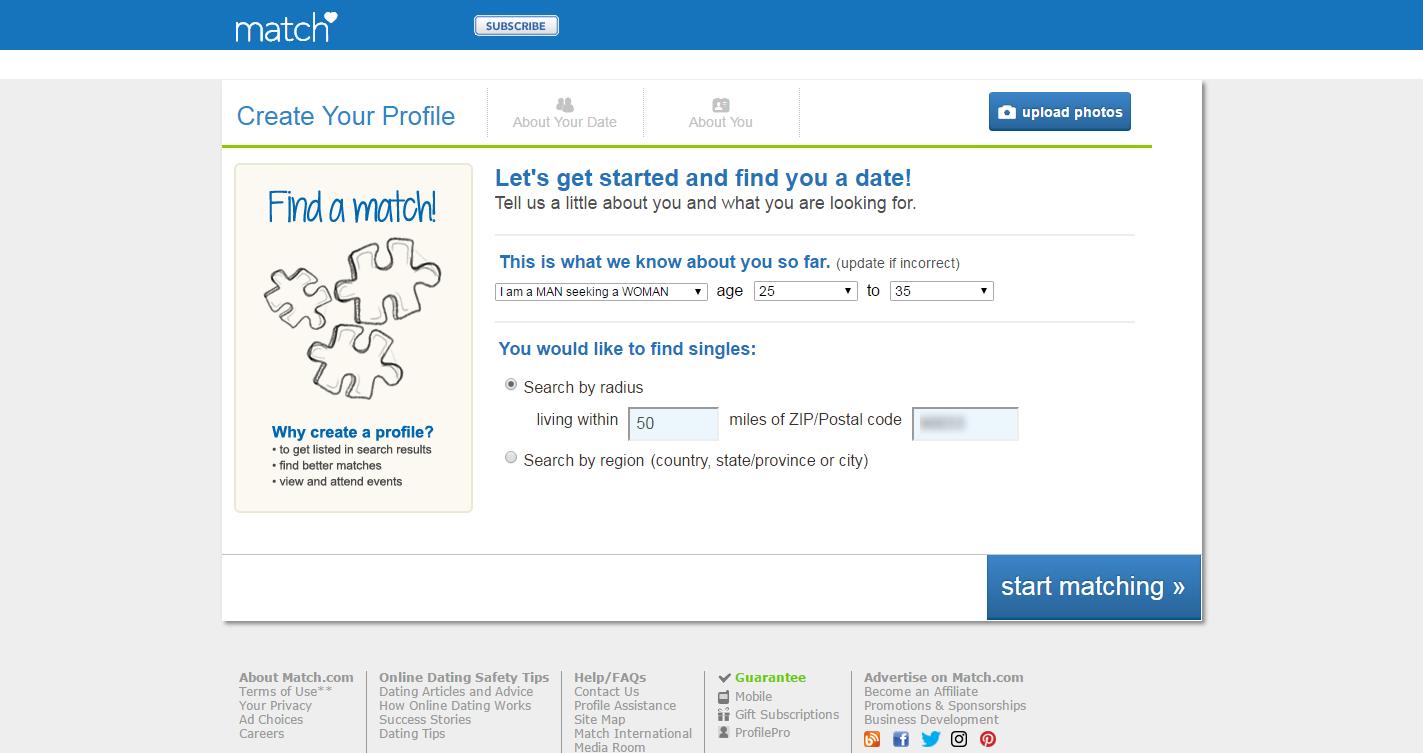Open the Ad Choices link

point(271,720)
